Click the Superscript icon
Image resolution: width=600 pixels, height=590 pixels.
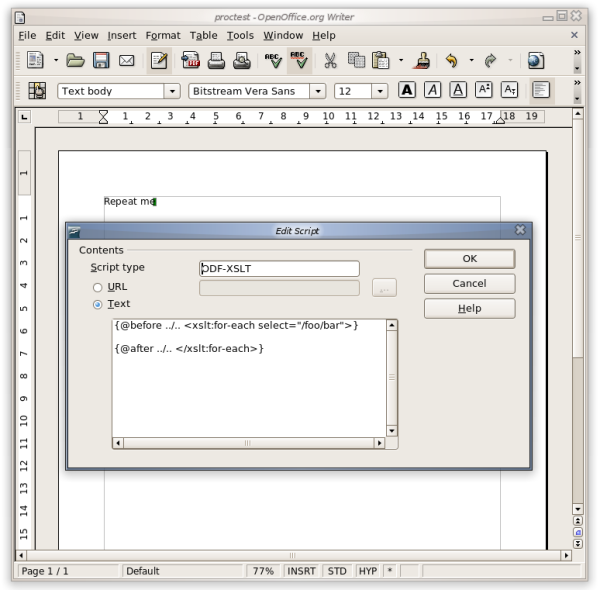tap(484, 90)
